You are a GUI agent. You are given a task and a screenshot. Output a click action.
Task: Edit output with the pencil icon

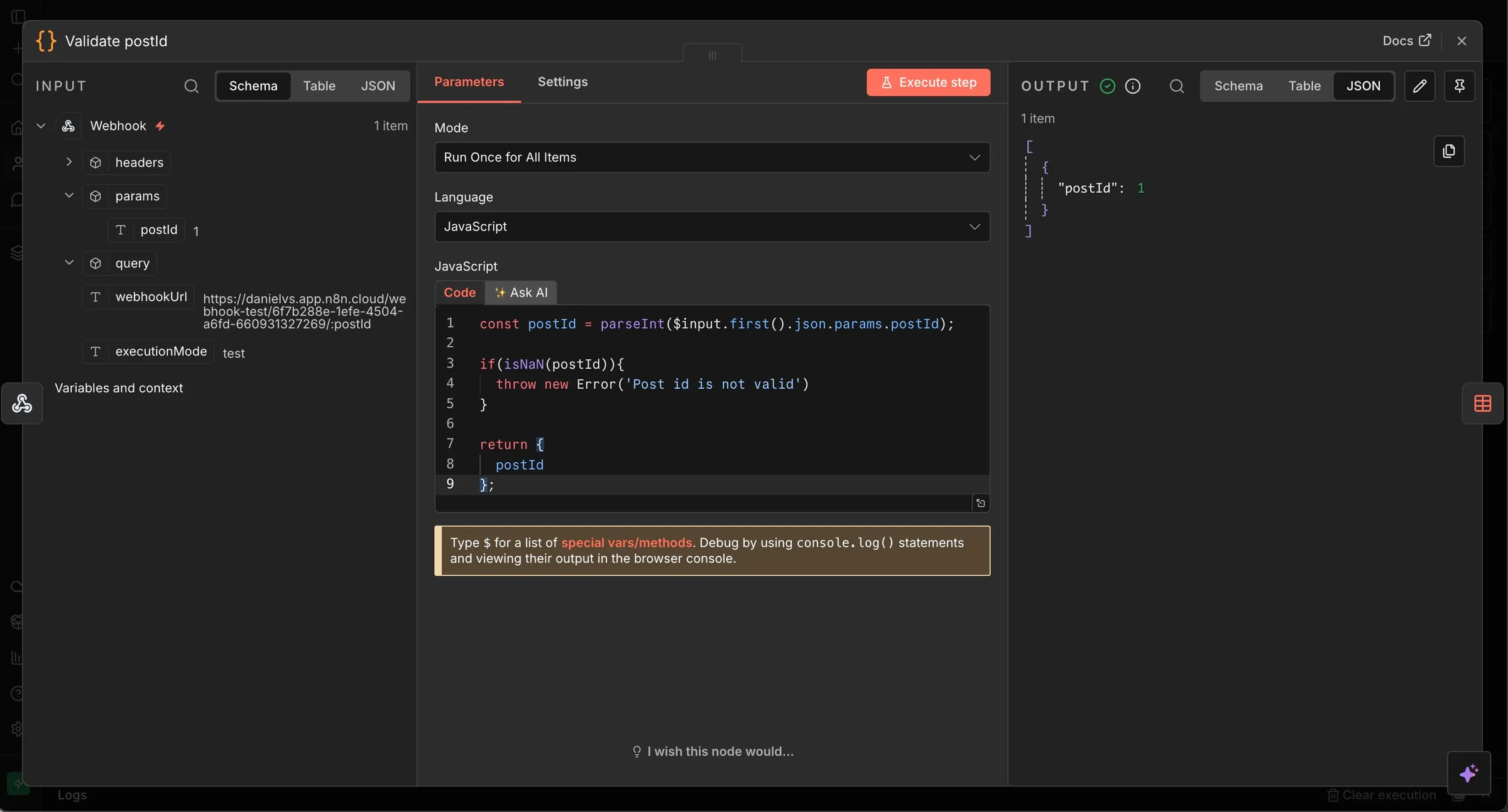(x=1419, y=86)
